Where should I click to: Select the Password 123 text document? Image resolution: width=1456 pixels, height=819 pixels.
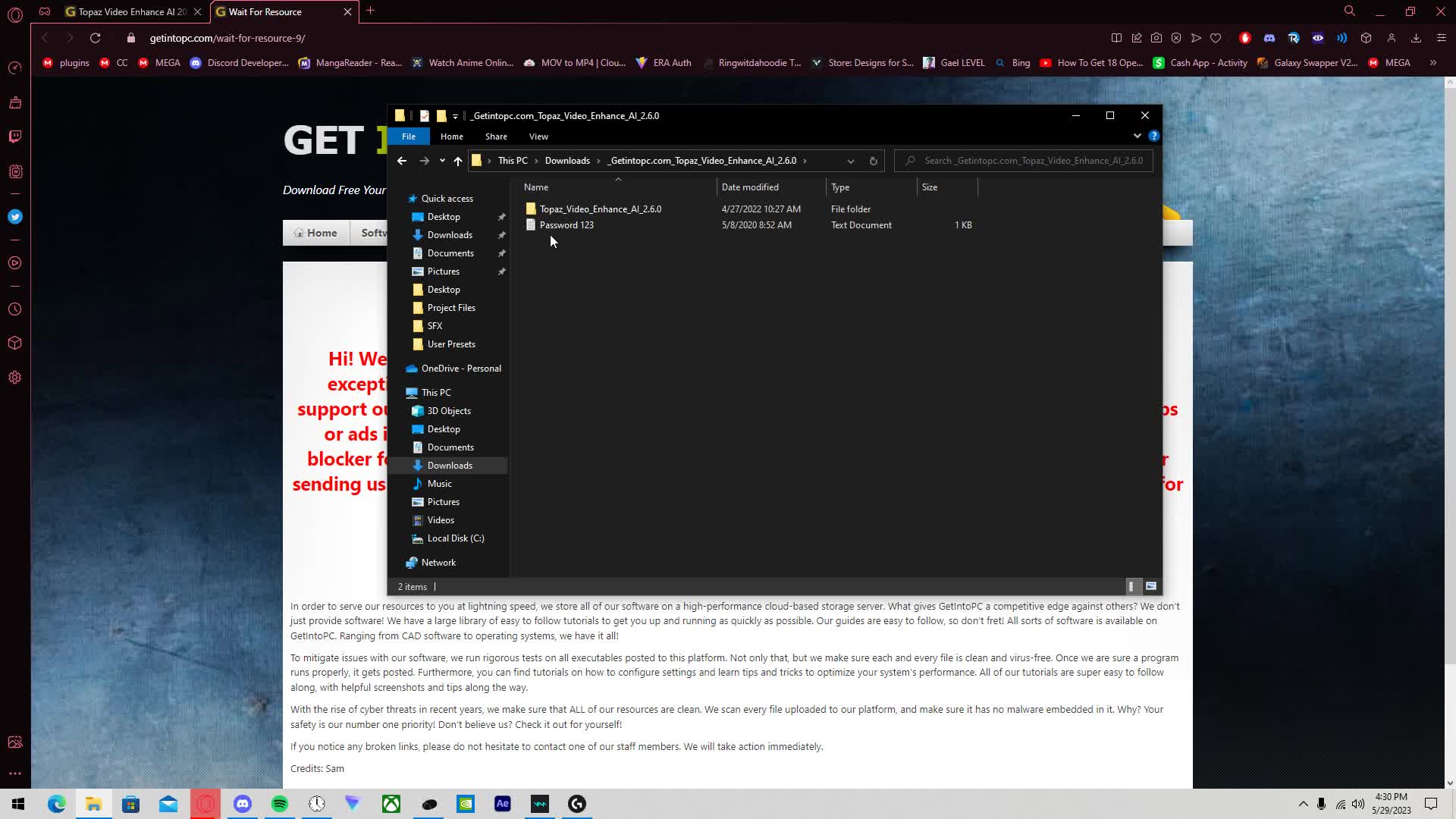tap(566, 225)
